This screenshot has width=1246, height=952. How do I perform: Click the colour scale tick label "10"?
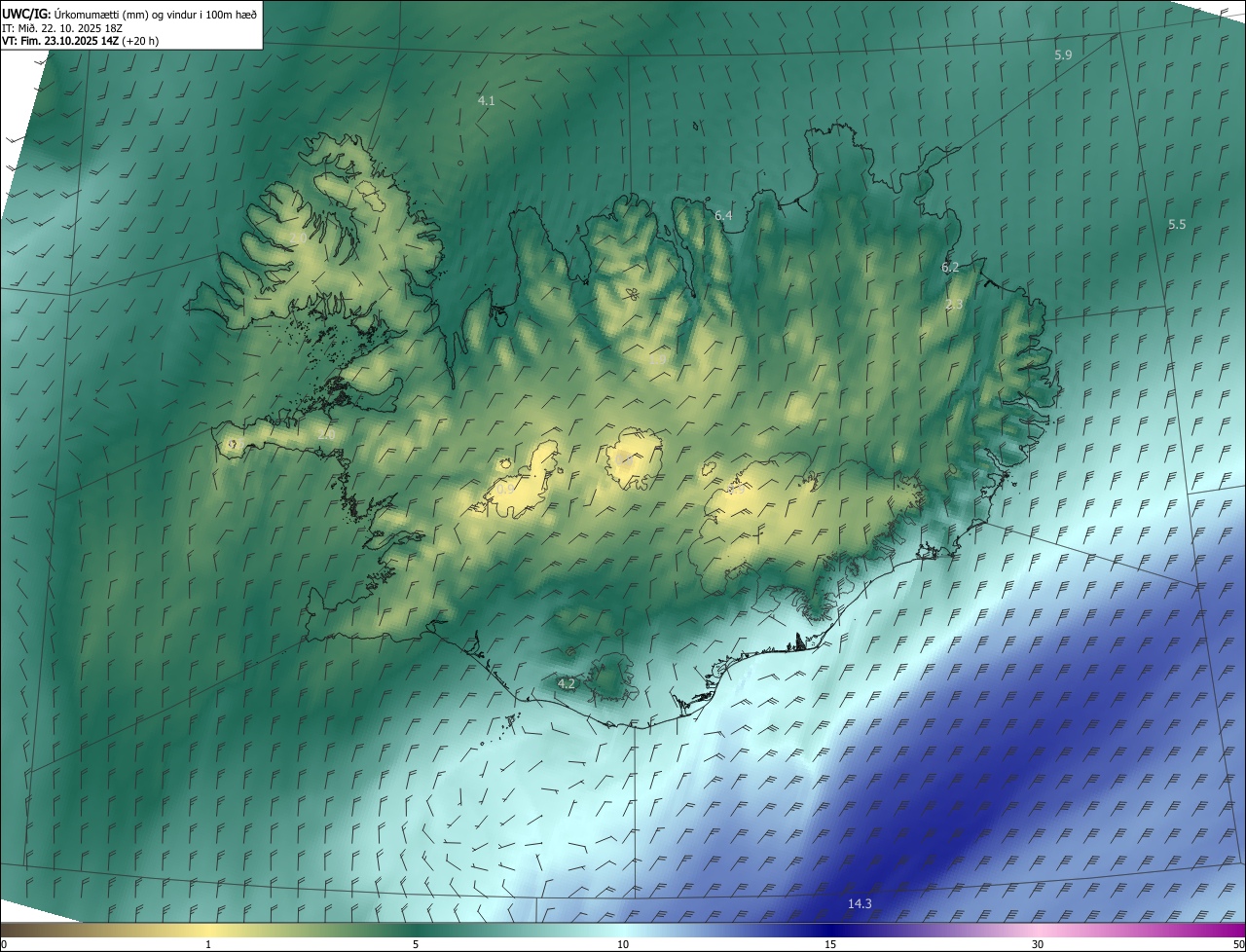(x=623, y=944)
